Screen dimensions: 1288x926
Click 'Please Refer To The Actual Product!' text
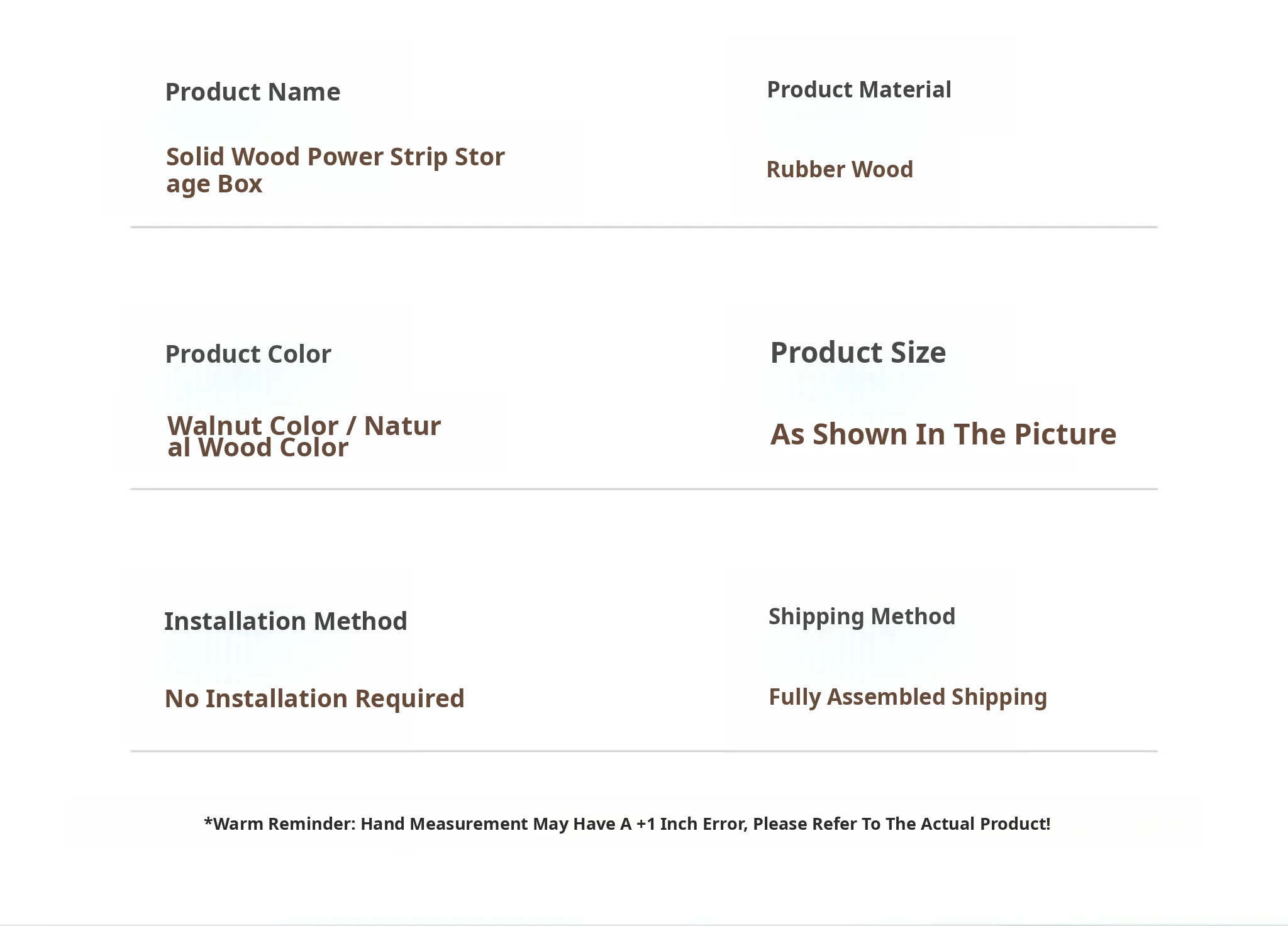coord(901,824)
